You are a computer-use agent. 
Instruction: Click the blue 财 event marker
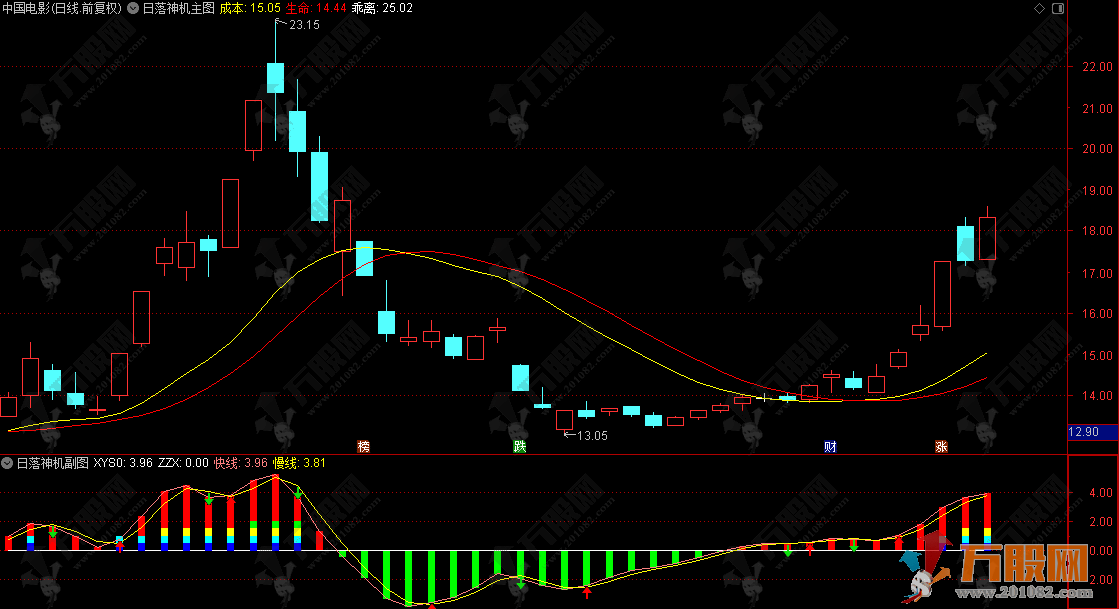830,447
